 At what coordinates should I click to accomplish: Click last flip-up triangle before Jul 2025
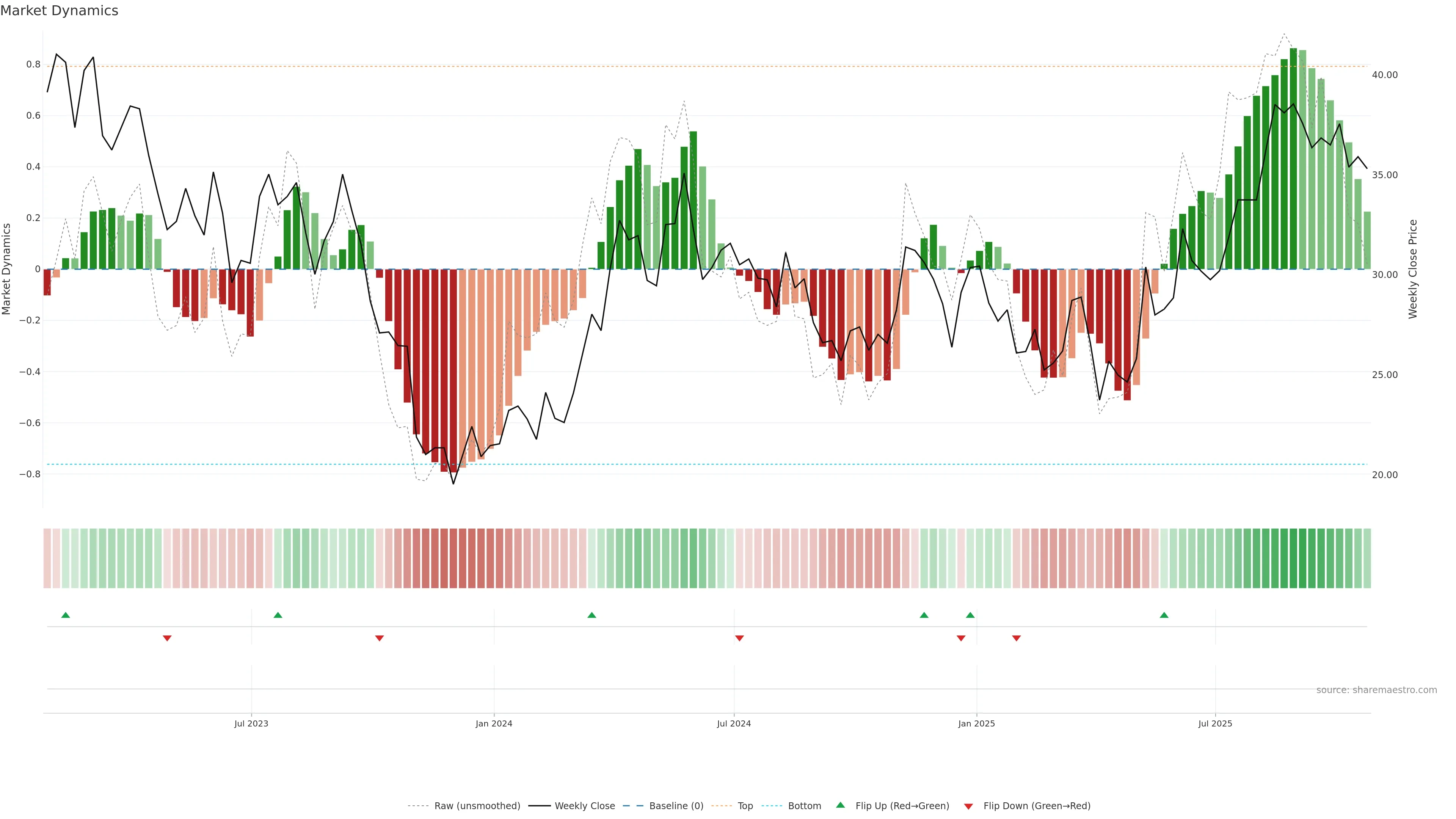coord(1164,615)
